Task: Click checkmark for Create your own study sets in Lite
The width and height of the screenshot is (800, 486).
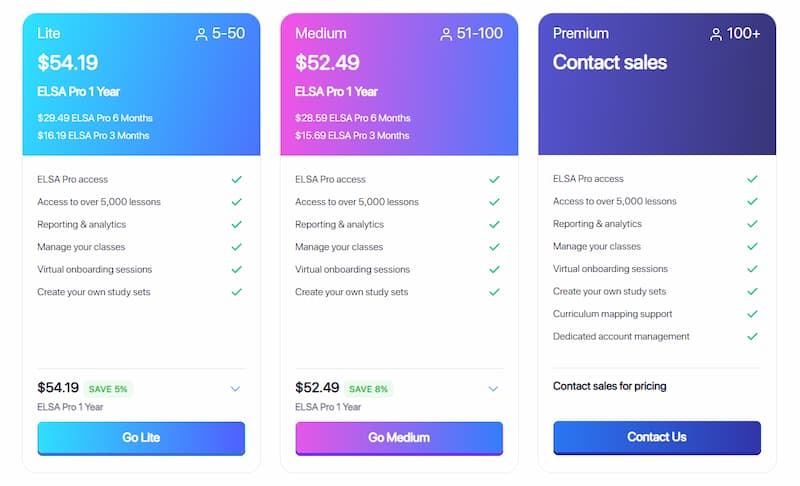Action: (x=237, y=292)
